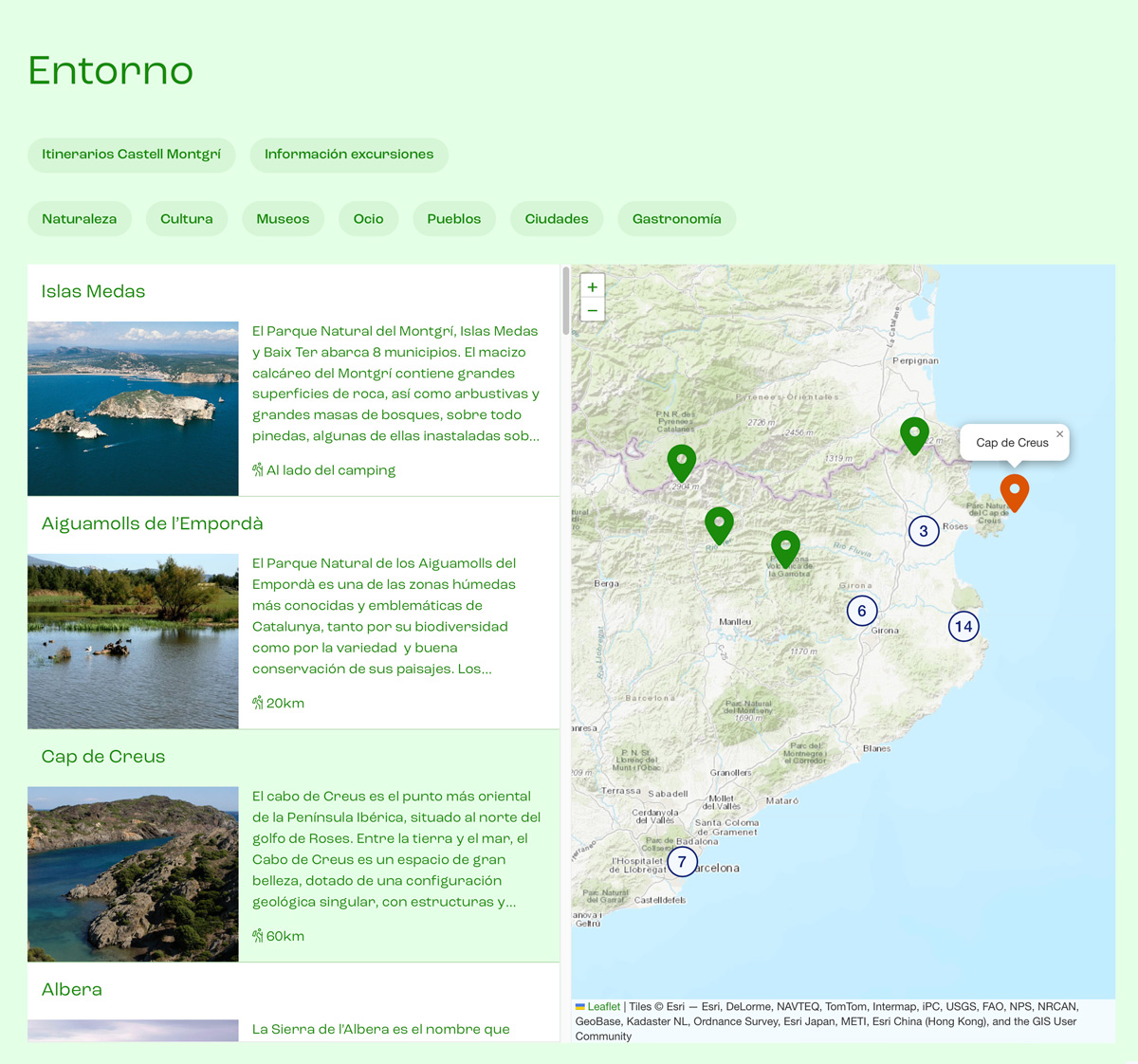The image size is (1138, 1064).
Task: Click the Cap de Creus popup label
Action: [1012, 443]
